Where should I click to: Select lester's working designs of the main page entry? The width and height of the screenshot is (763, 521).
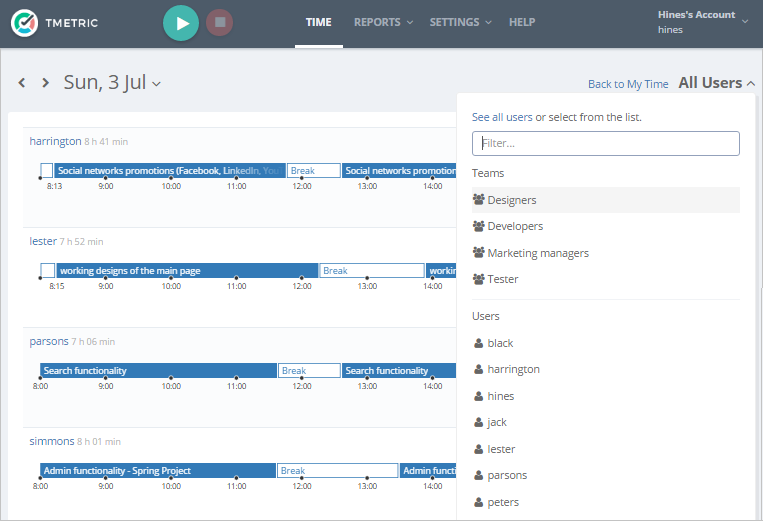(x=187, y=271)
